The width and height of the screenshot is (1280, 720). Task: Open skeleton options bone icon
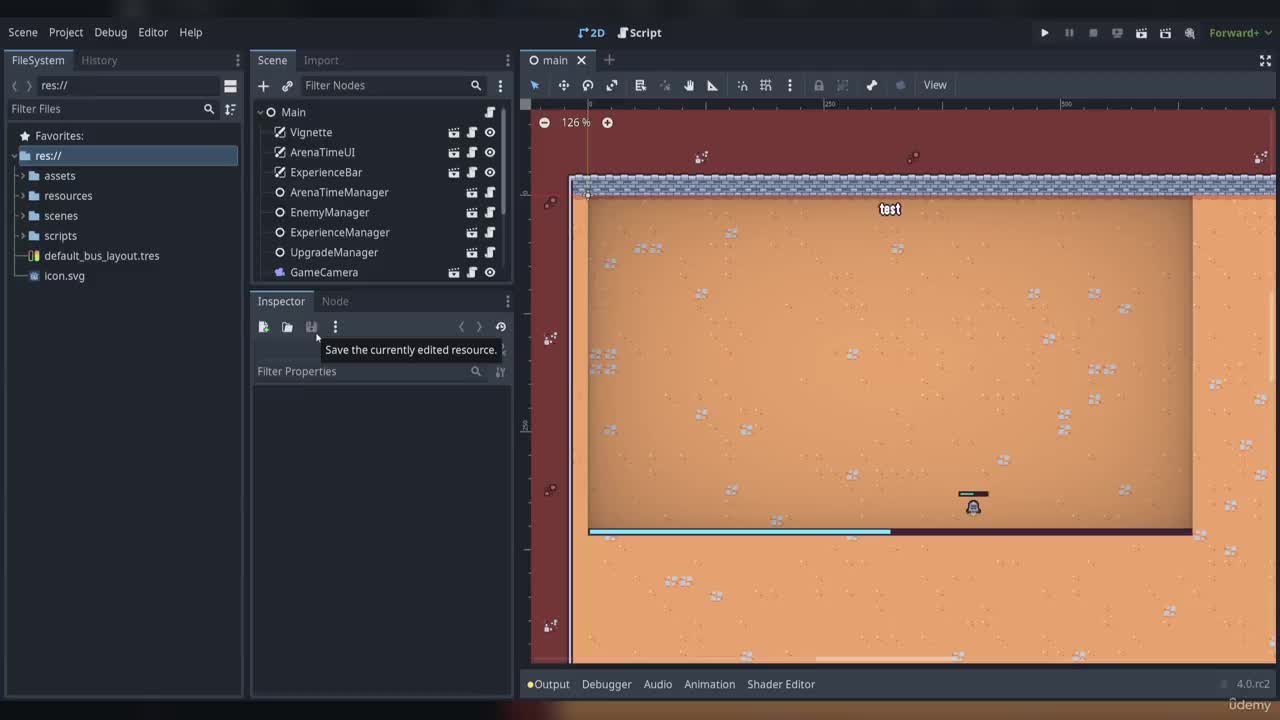[x=872, y=85]
